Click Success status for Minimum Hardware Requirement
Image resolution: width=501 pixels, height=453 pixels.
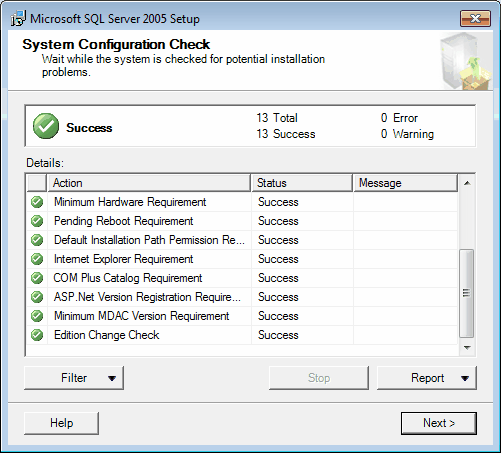point(278,202)
